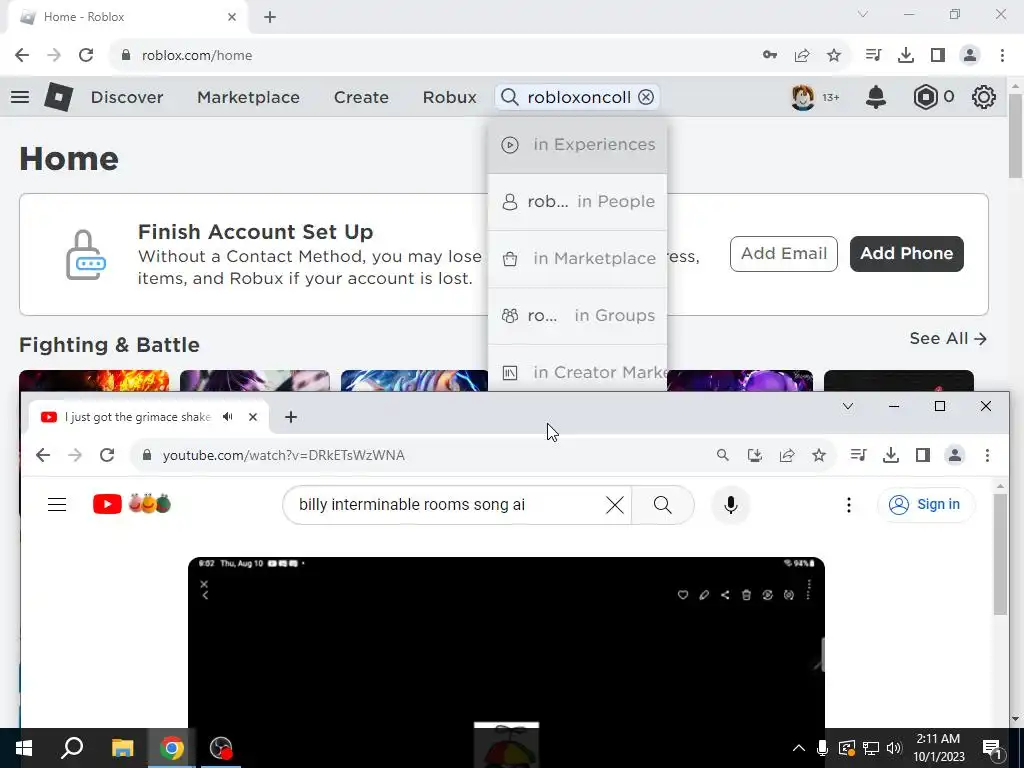Mute the YouTube tab audio icon
The image size is (1024, 768).
click(228, 417)
